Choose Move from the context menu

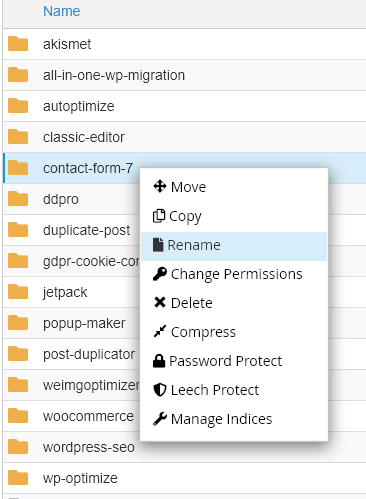(234, 187)
